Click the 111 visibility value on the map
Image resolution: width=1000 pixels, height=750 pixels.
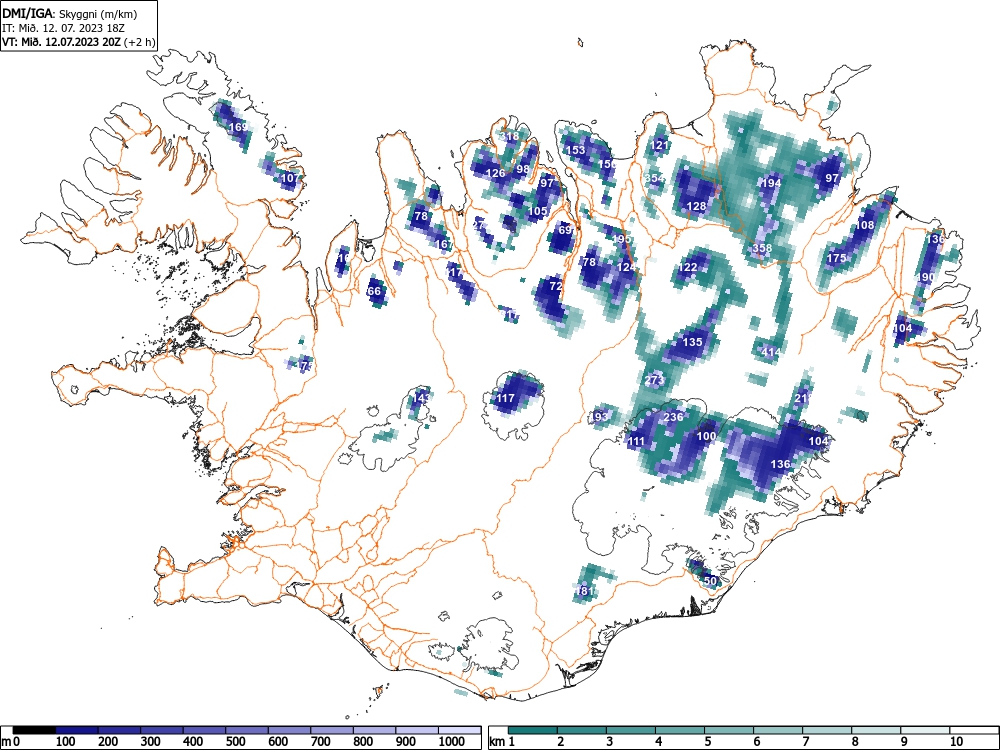point(636,441)
